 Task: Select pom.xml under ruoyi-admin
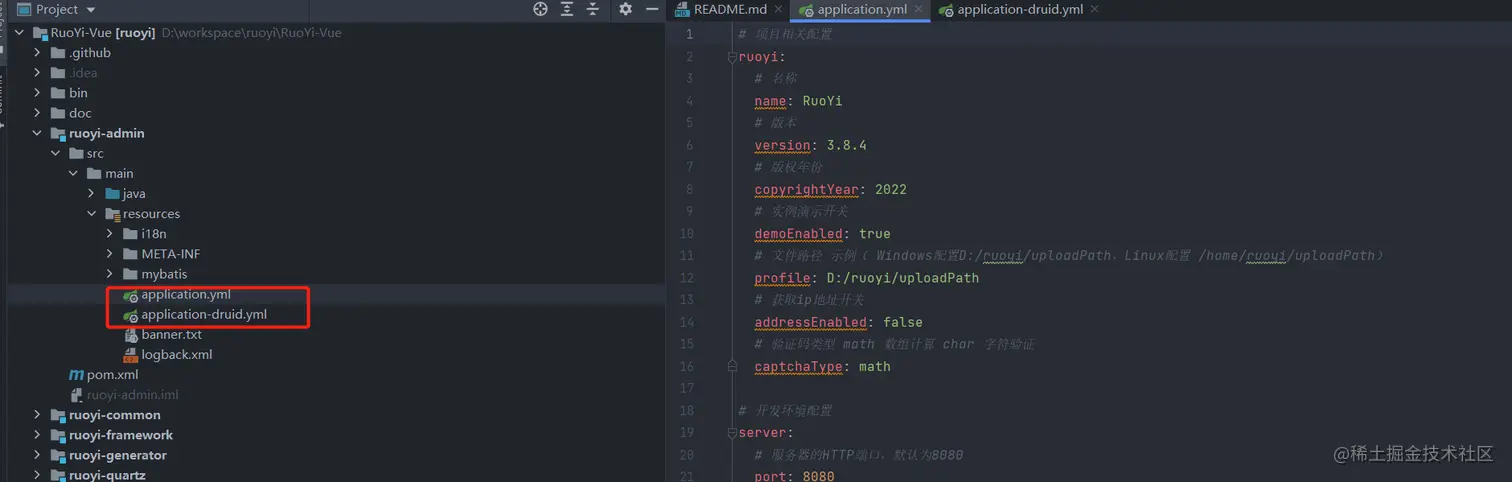113,375
